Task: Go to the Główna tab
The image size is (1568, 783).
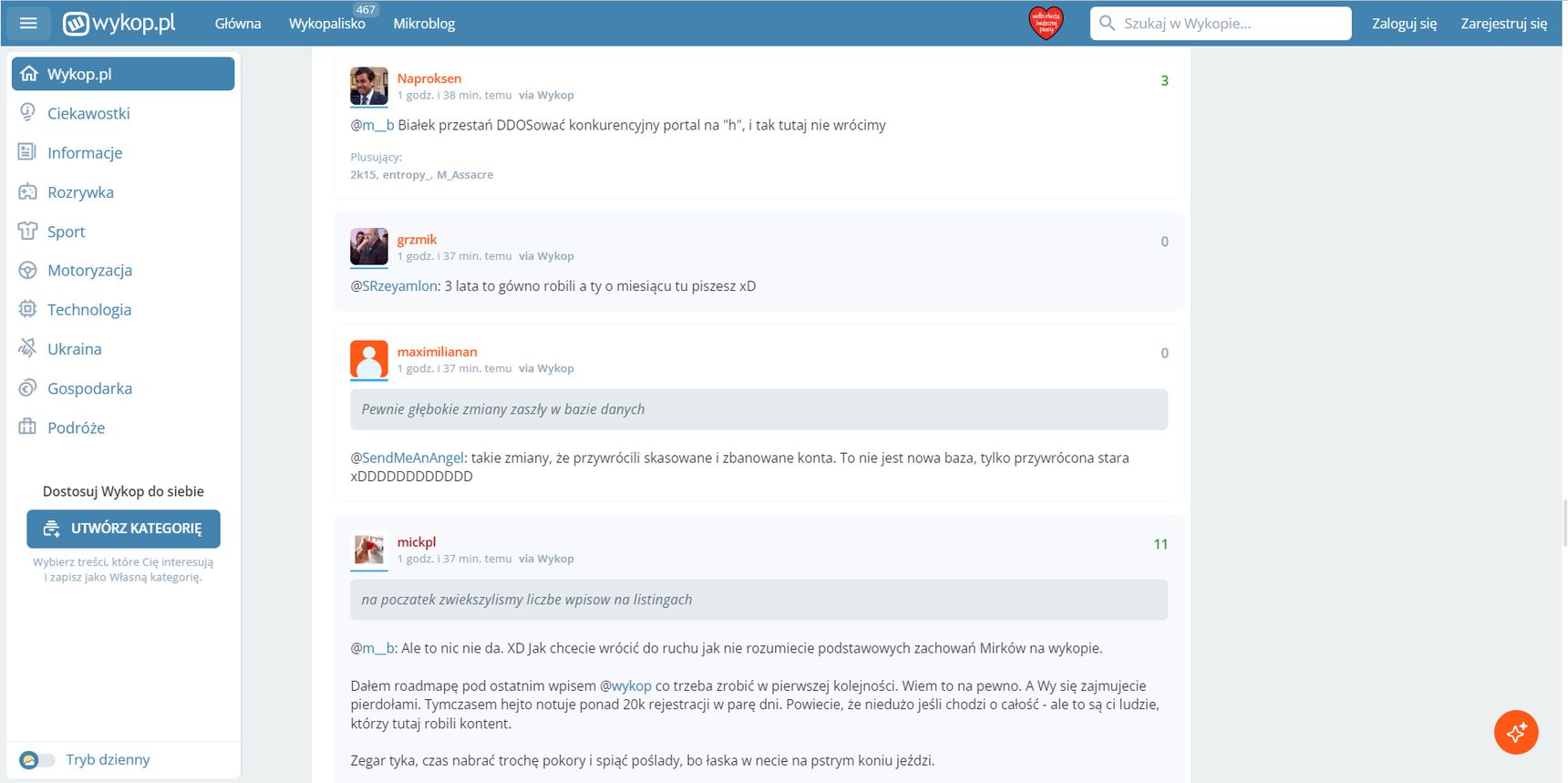Action: pyautogui.click(x=238, y=24)
